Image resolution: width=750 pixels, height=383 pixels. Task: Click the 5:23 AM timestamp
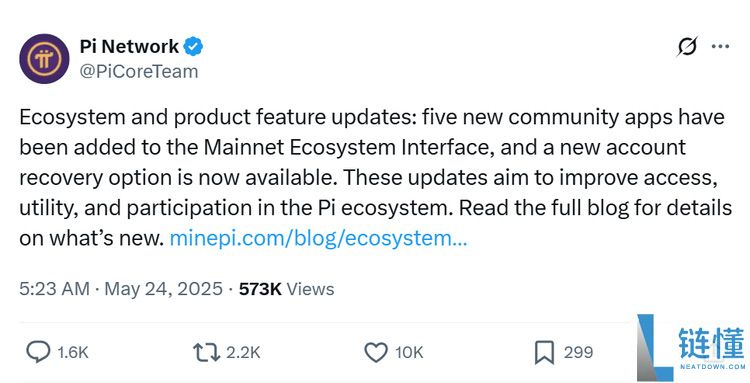click(55, 289)
